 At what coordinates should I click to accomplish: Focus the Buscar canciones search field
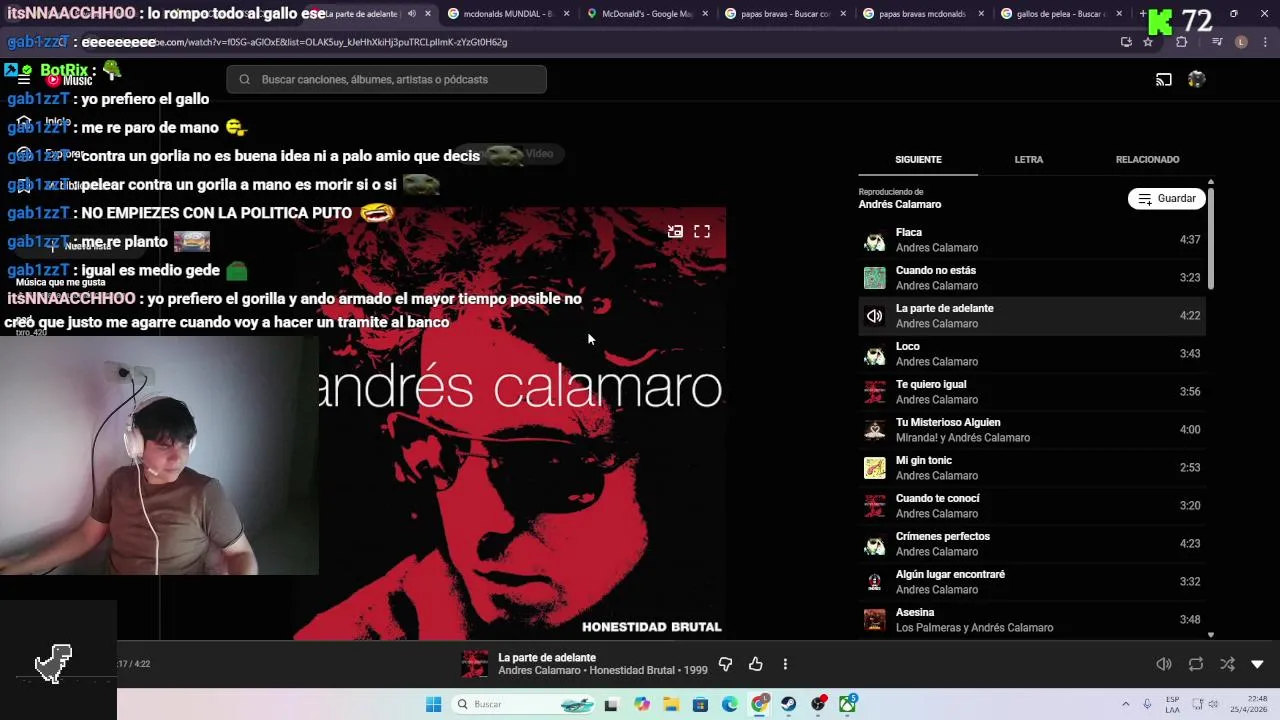coord(386,79)
